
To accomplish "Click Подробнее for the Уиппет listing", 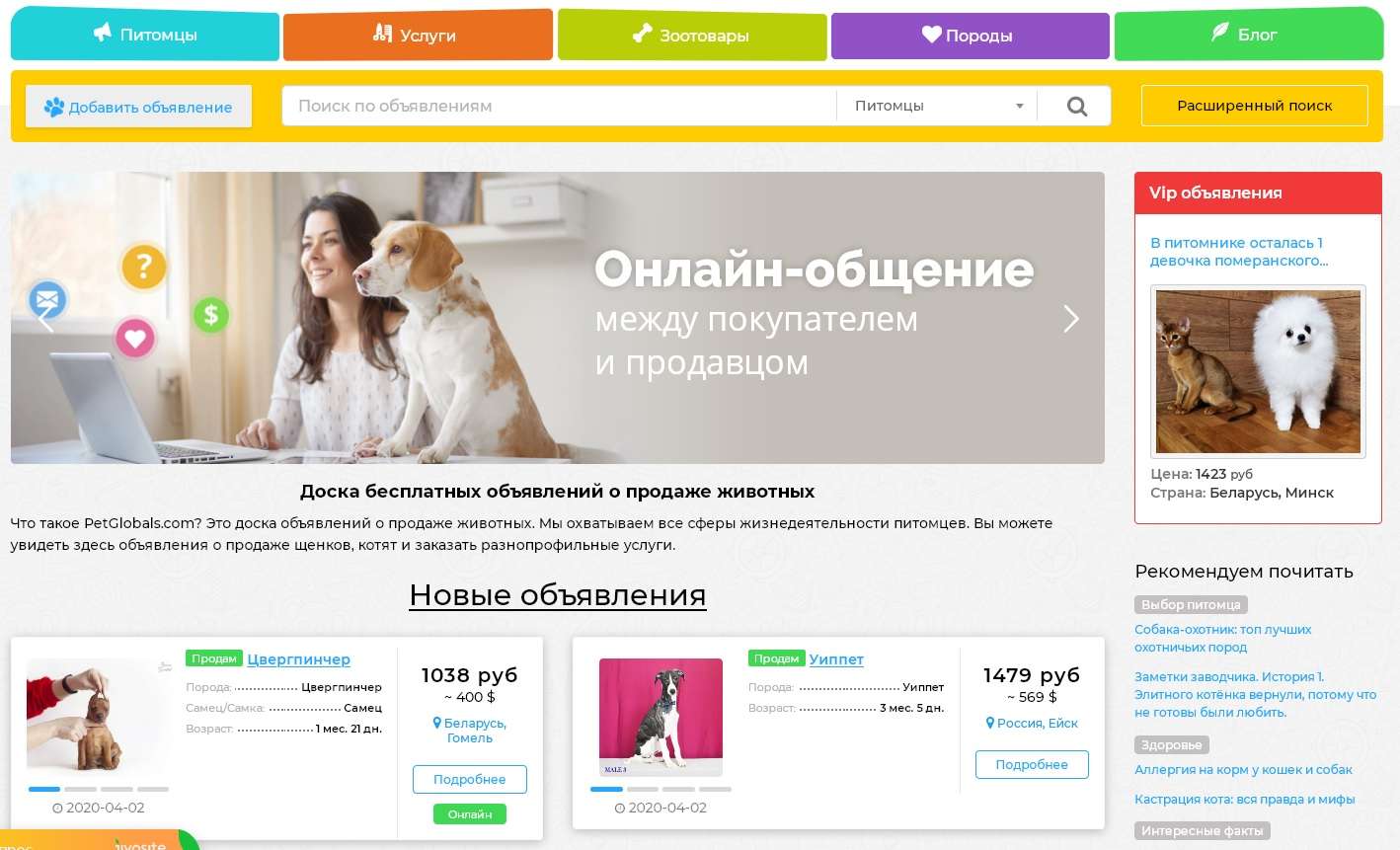I will pyautogui.click(x=1032, y=764).
